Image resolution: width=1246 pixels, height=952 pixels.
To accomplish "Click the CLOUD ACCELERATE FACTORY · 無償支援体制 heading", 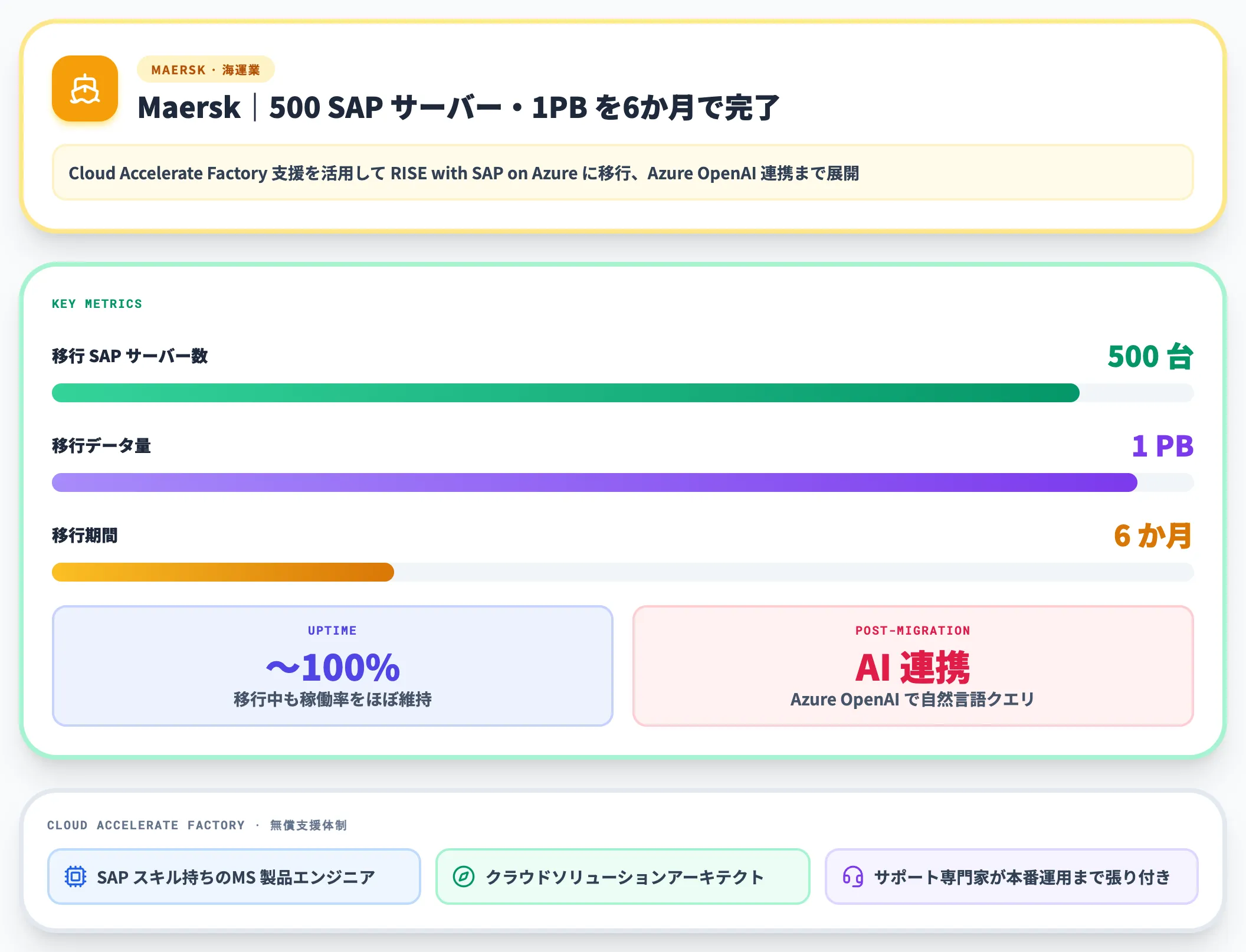I will 197,825.
